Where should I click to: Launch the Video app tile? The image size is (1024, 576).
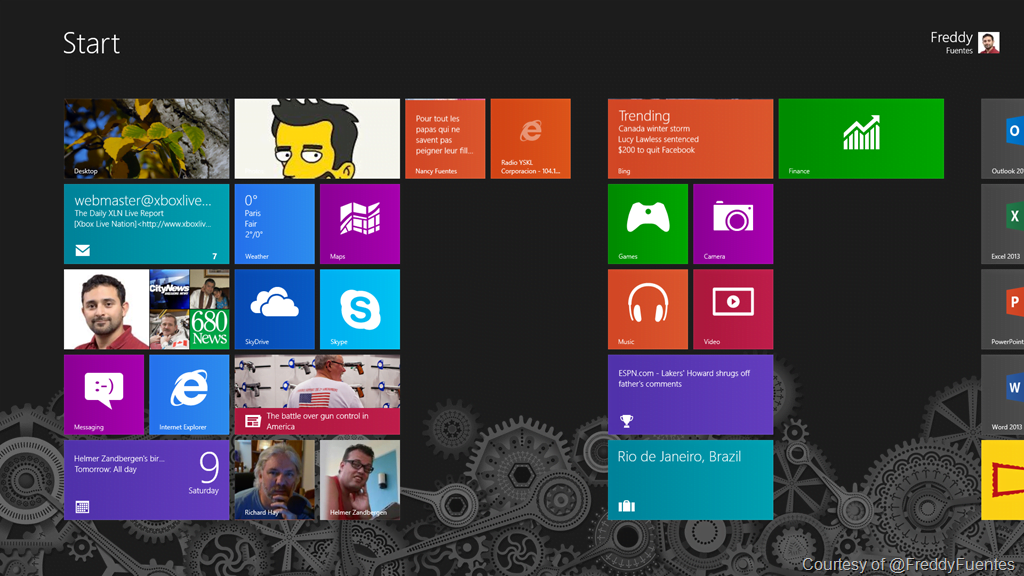pos(732,309)
